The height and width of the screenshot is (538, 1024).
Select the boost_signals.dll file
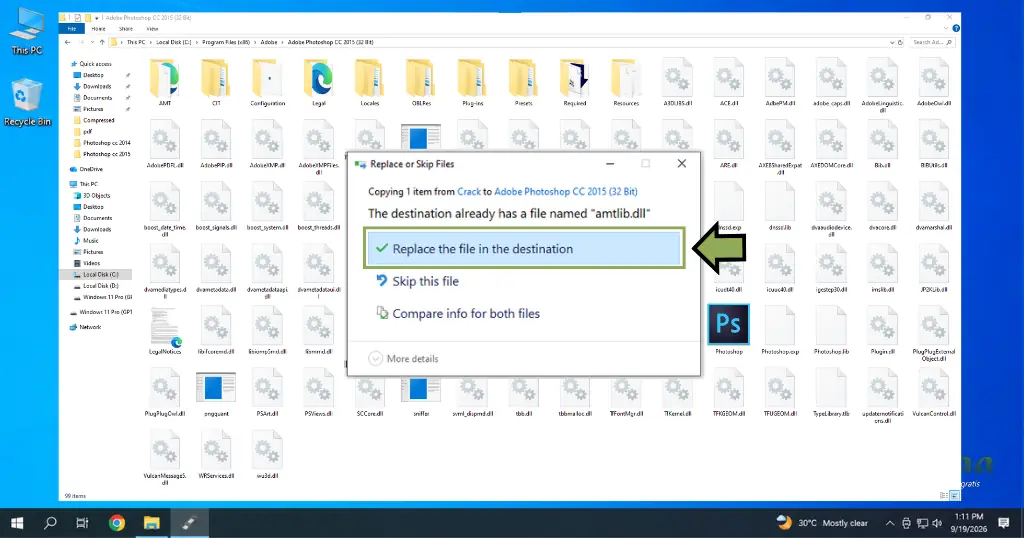(x=216, y=206)
